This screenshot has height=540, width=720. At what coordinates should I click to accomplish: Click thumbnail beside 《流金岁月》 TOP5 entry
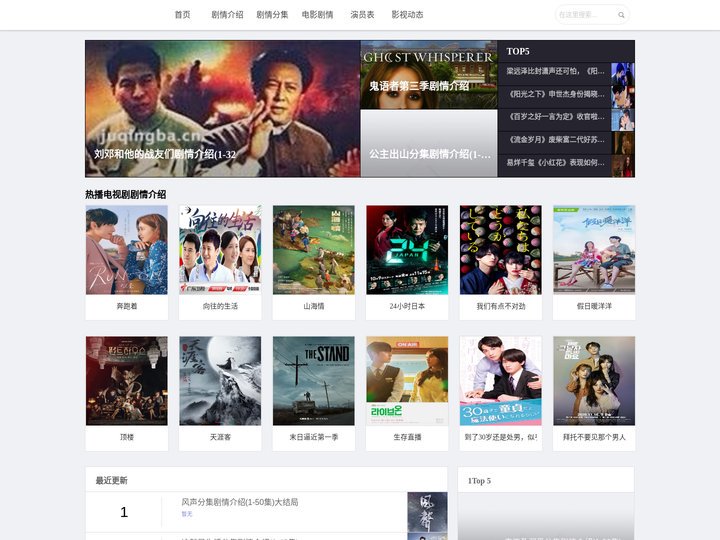(624, 143)
